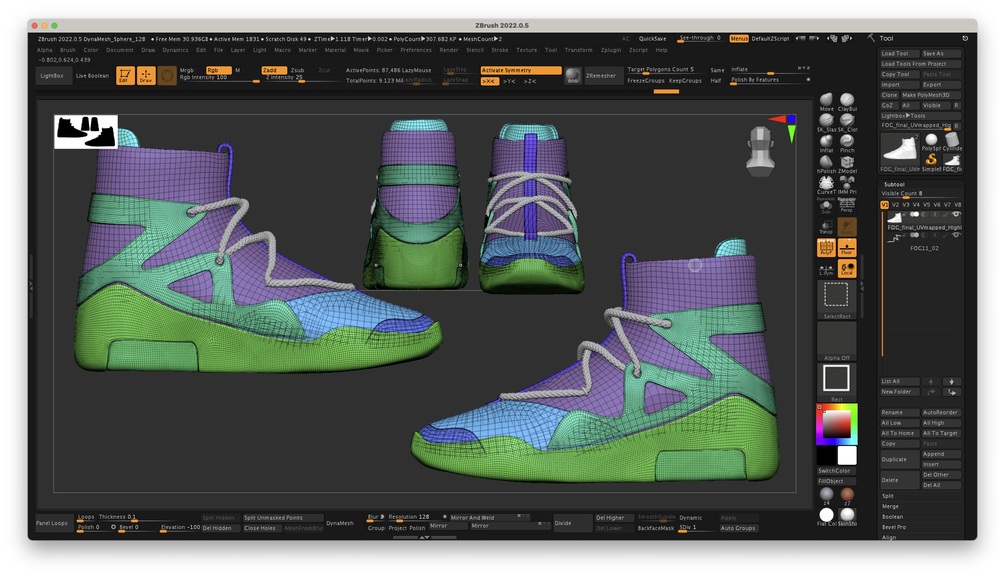The image size is (1005, 577).
Task: Select the Flat Color material
Action: click(826, 516)
